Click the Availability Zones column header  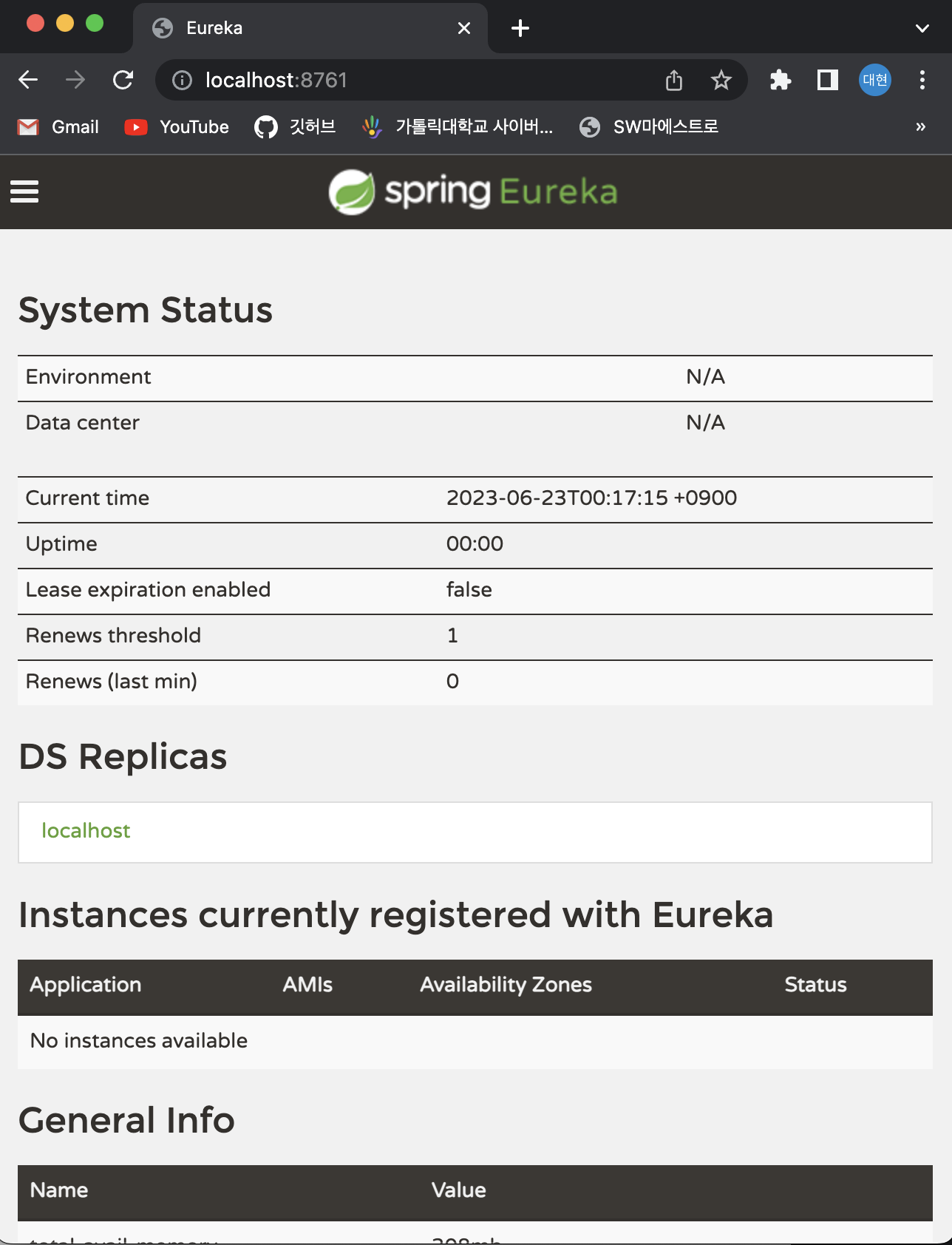(x=506, y=985)
